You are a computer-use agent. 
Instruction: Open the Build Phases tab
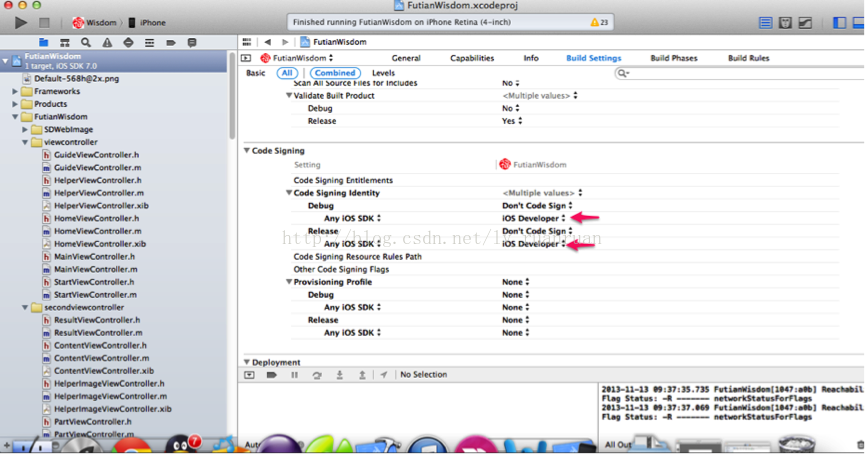[x=674, y=58]
